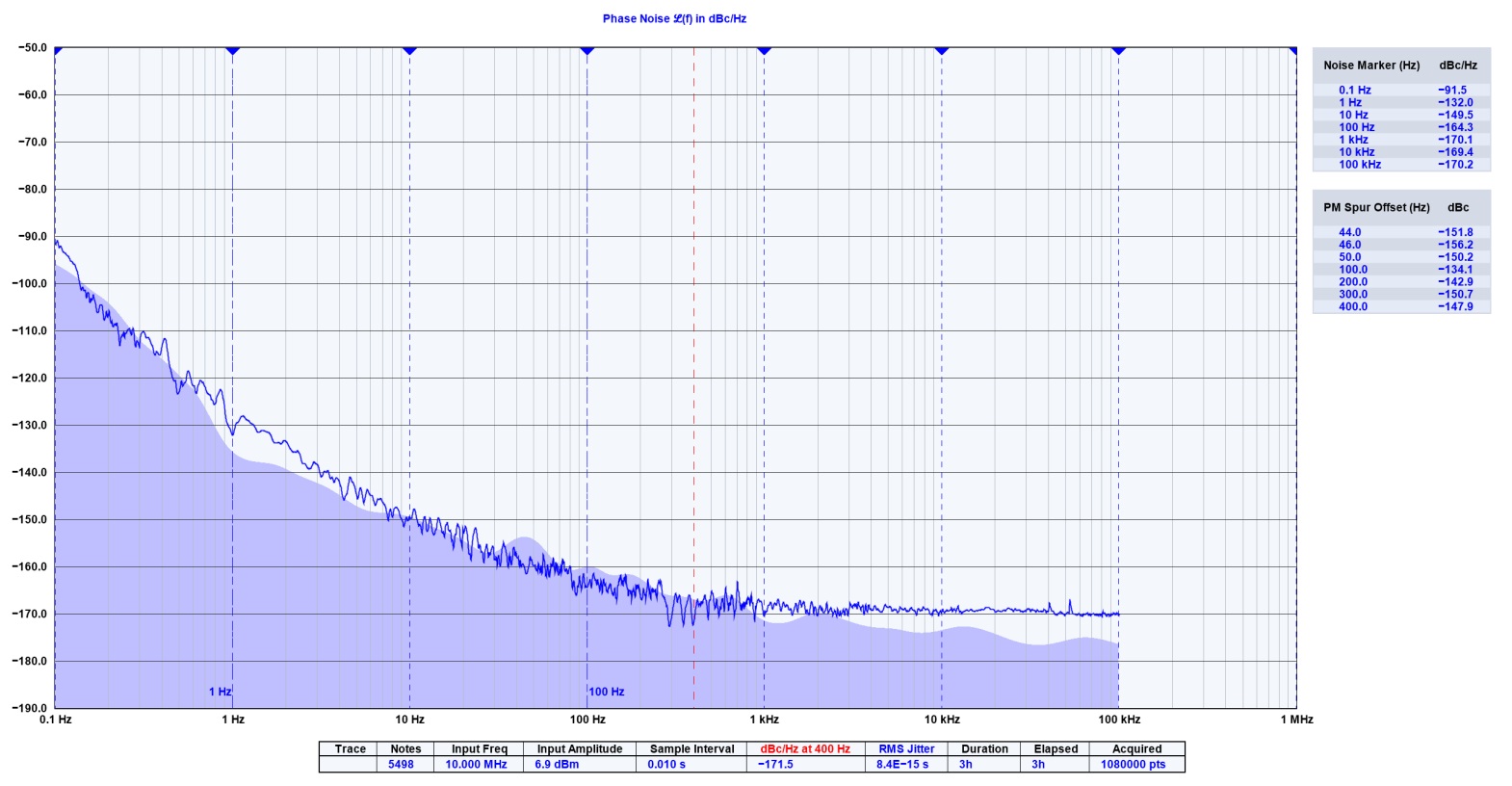The image size is (1512, 786).
Task: Select the top-right triangle marker at 1 MHz
Action: (1293, 50)
